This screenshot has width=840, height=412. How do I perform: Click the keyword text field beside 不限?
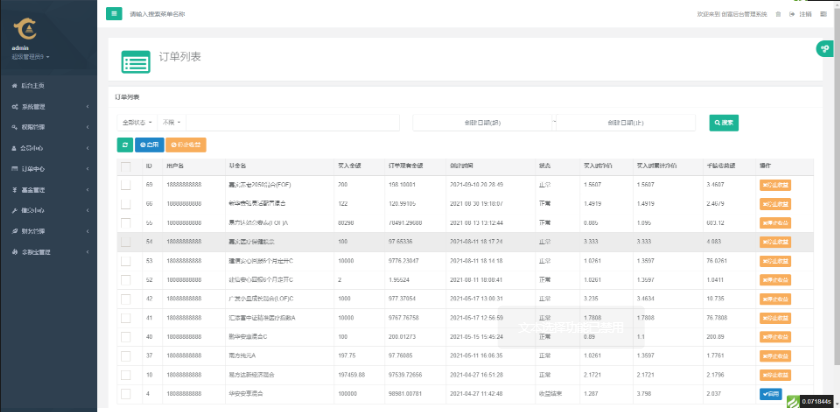(292, 123)
